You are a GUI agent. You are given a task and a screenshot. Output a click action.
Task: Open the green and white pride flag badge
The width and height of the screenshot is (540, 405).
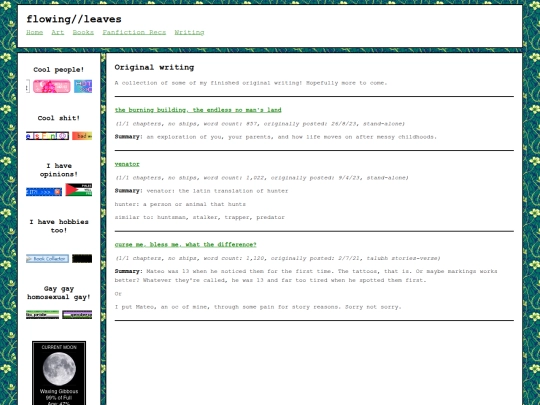[42, 315]
